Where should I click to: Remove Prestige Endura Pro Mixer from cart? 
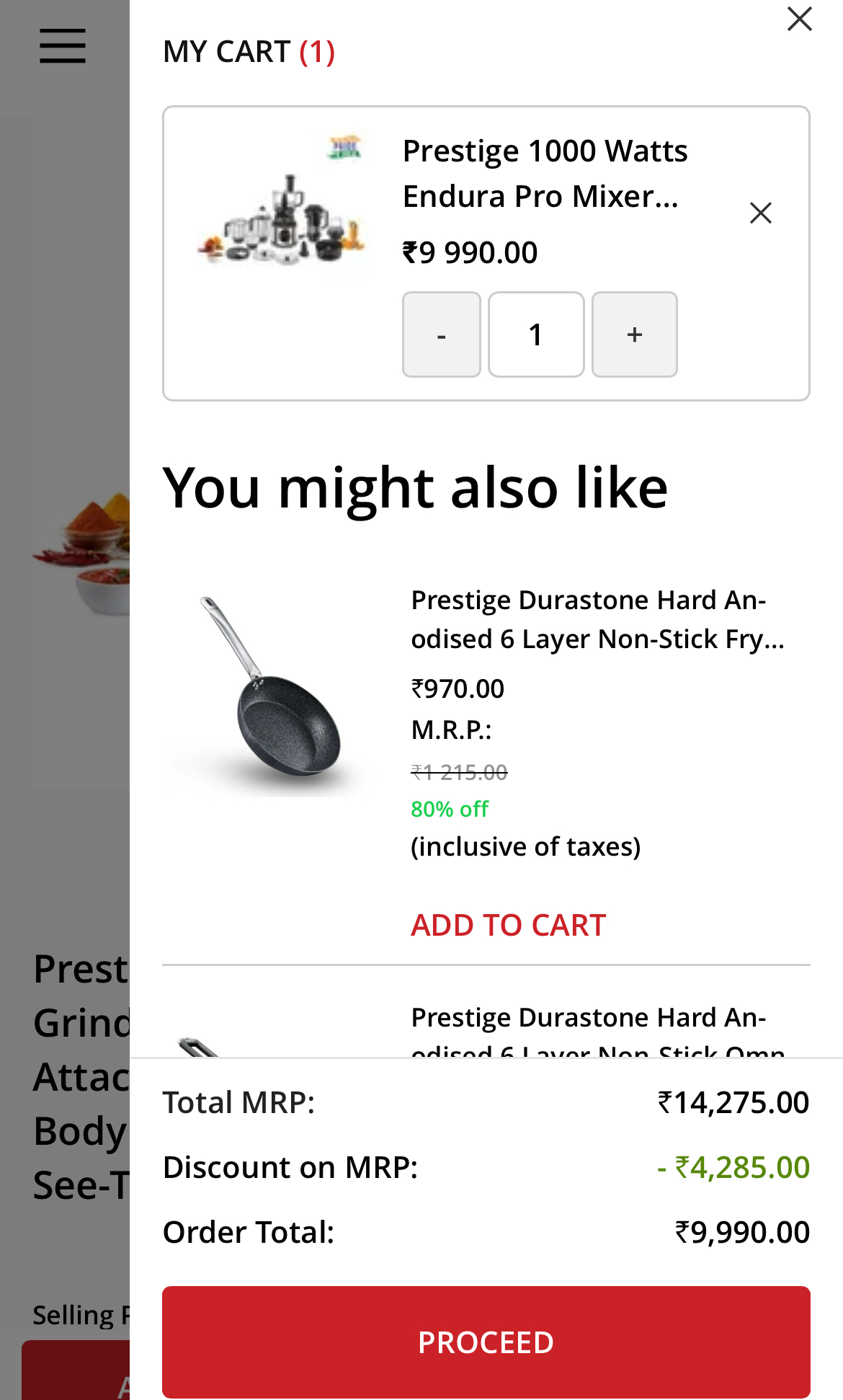tap(760, 213)
